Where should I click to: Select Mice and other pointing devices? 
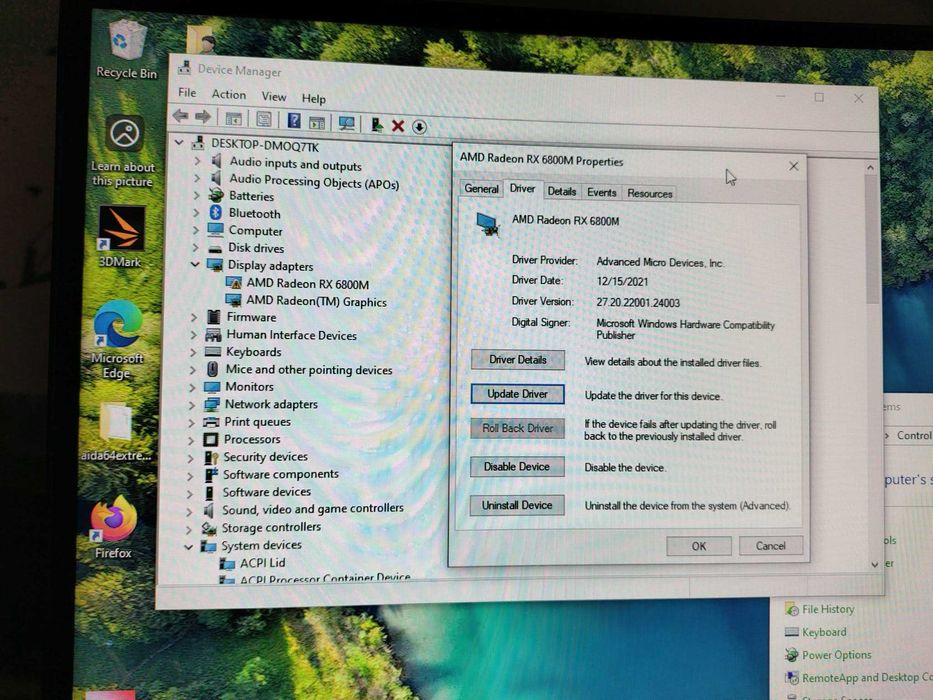[x=299, y=370]
